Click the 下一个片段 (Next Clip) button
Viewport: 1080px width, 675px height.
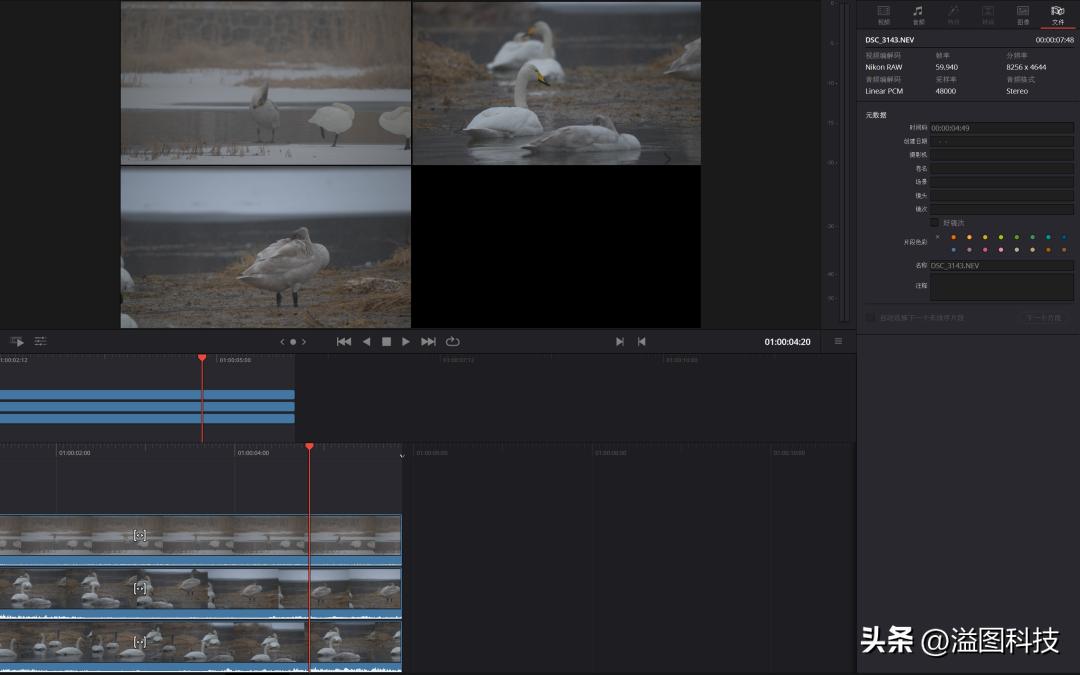pos(1043,318)
